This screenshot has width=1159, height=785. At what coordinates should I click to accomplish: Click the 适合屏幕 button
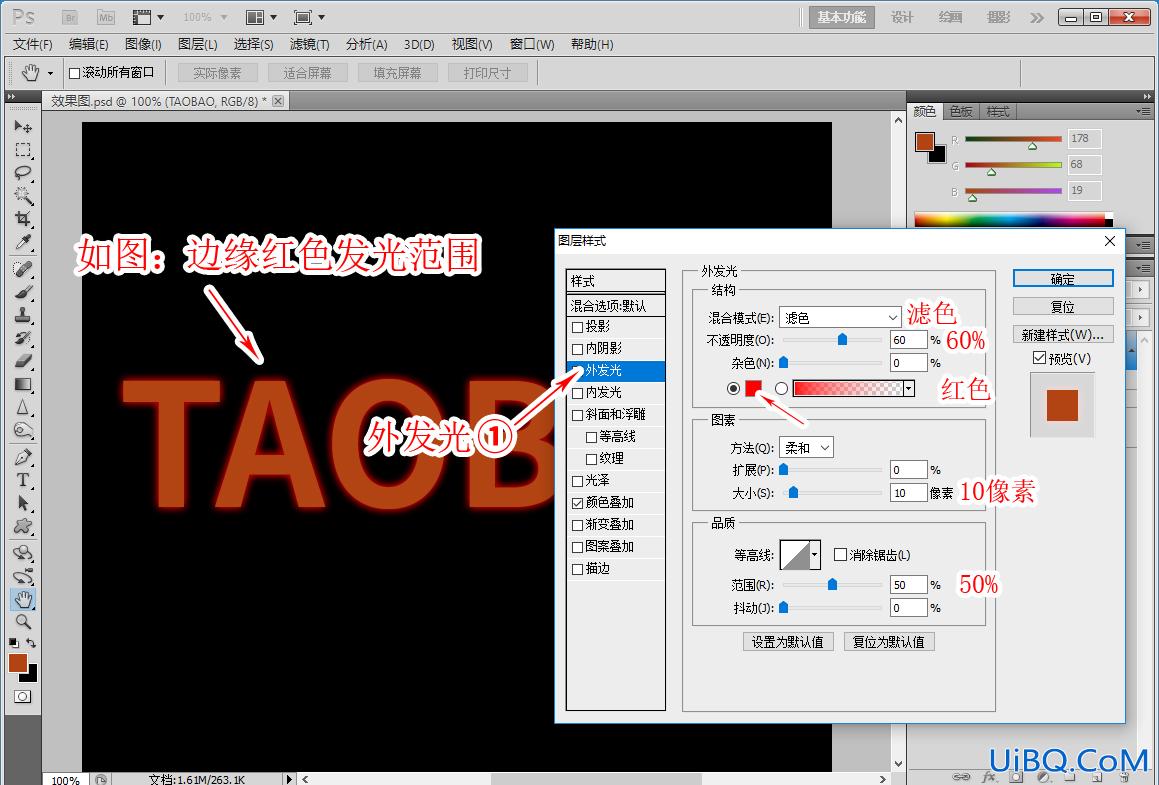coord(307,72)
